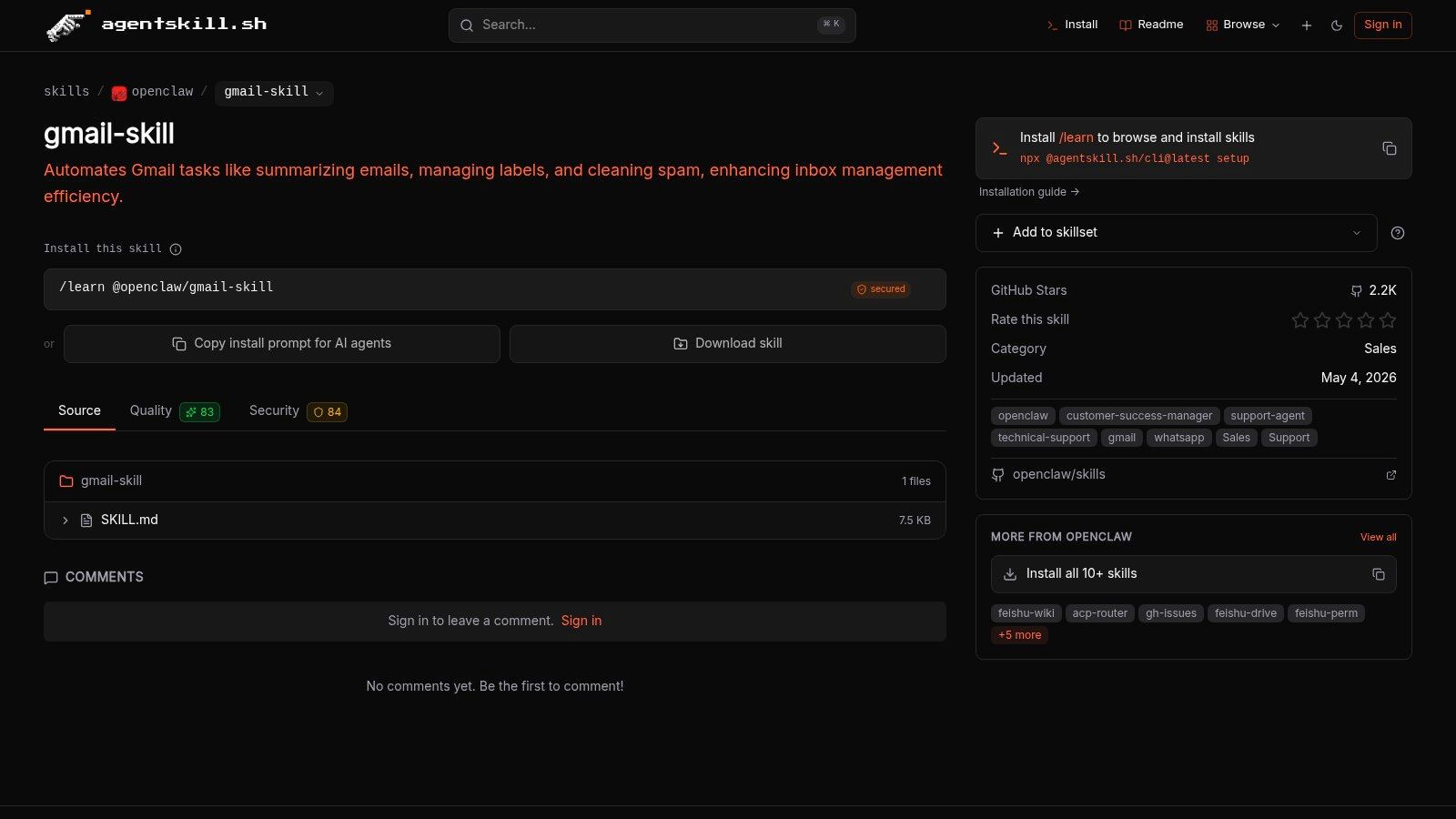Click the npx @agentskill.sh/cli@latest setup text
Screen dimensions: 1456x819
[x=1135, y=158]
